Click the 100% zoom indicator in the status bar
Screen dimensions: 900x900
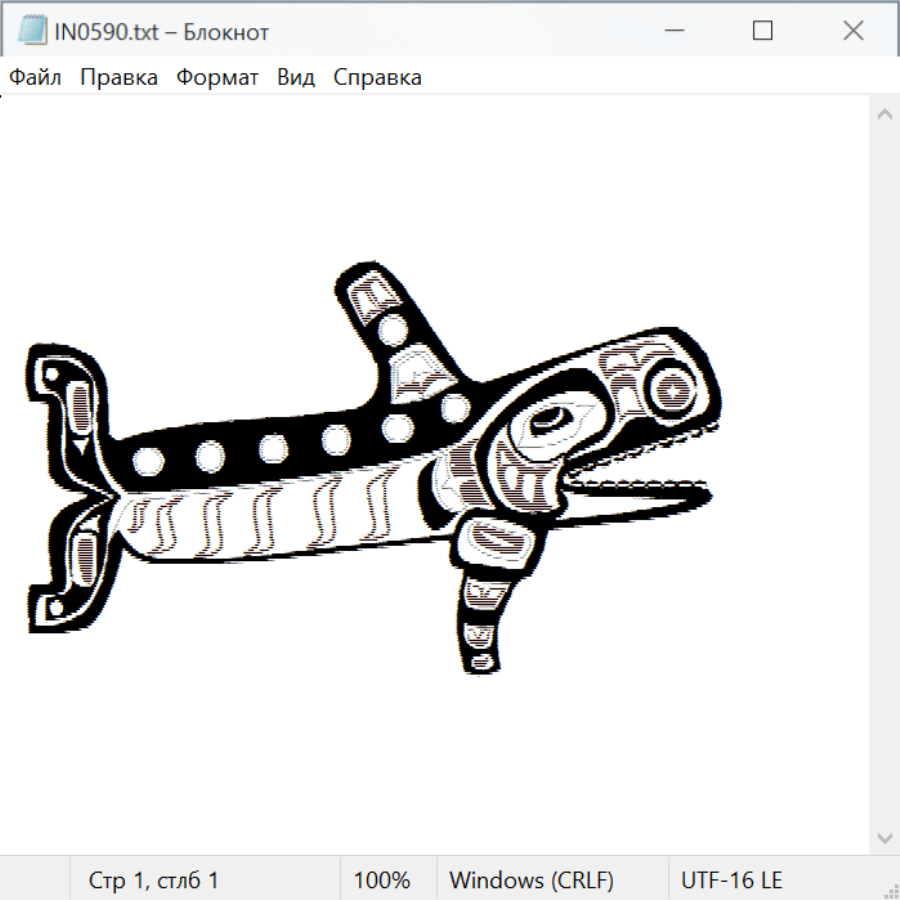[x=382, y=880]
